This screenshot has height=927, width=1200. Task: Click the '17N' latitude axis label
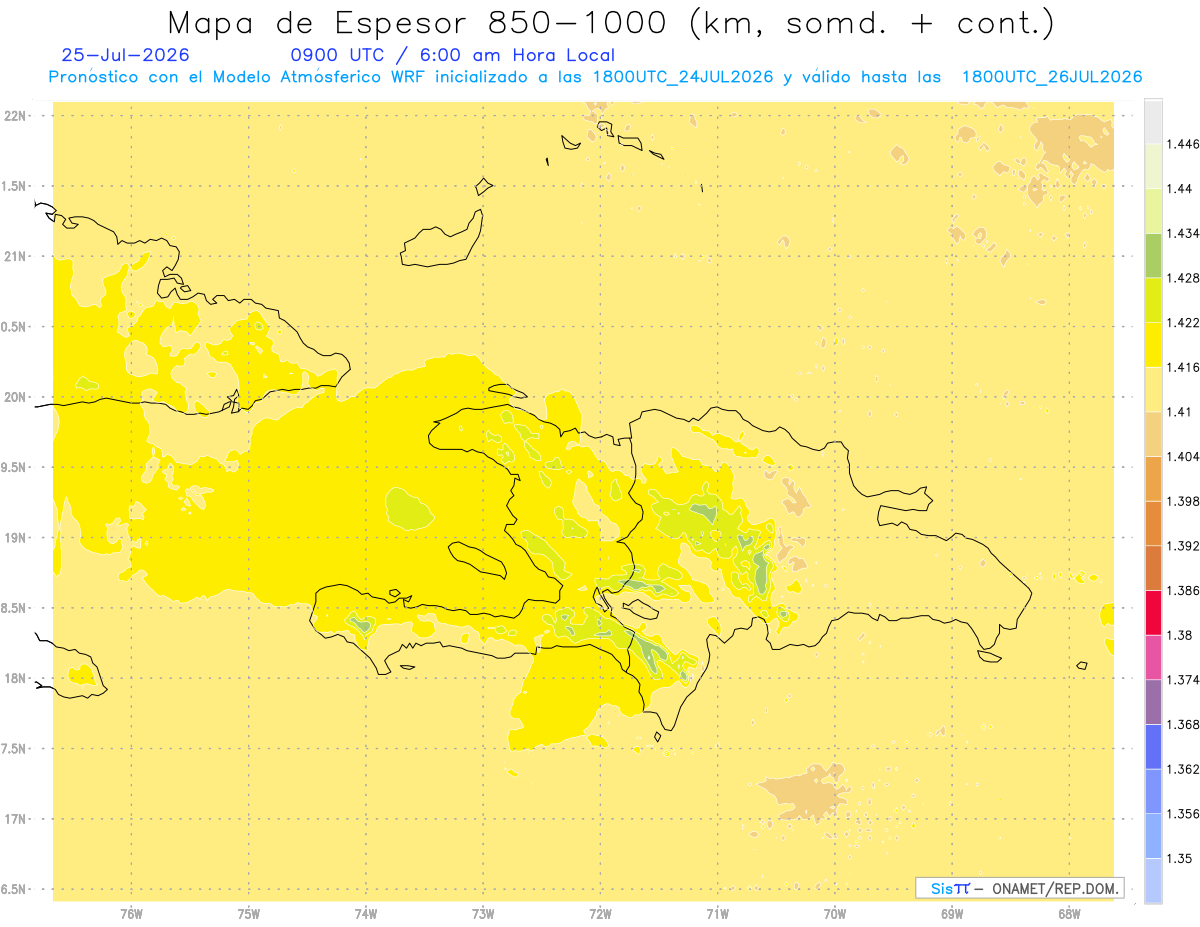[x=15, y=819]
